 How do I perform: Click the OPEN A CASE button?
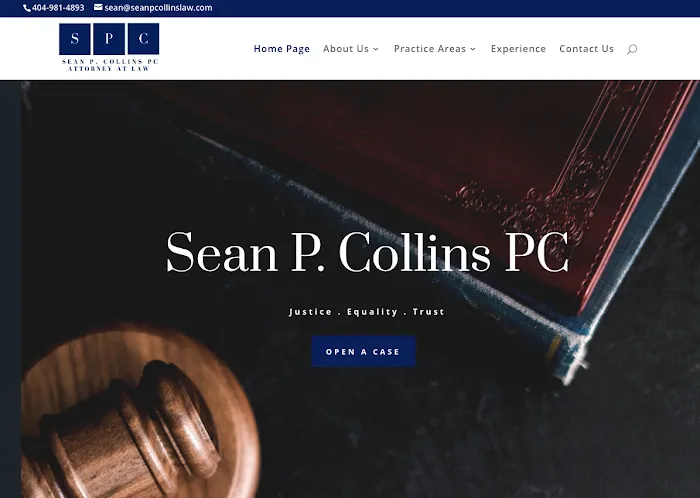click(363, 352)
